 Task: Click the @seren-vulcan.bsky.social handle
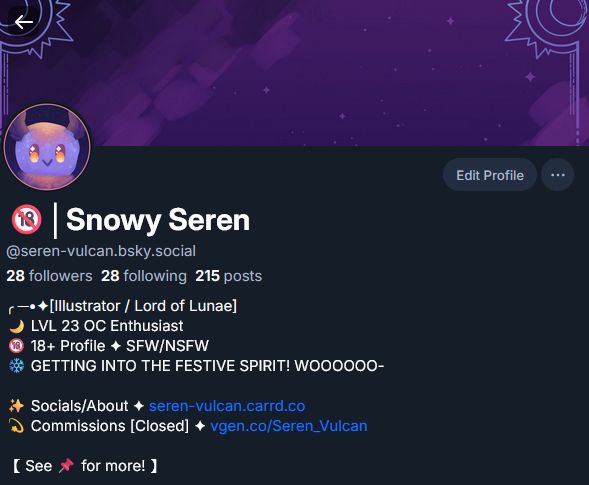101,251
